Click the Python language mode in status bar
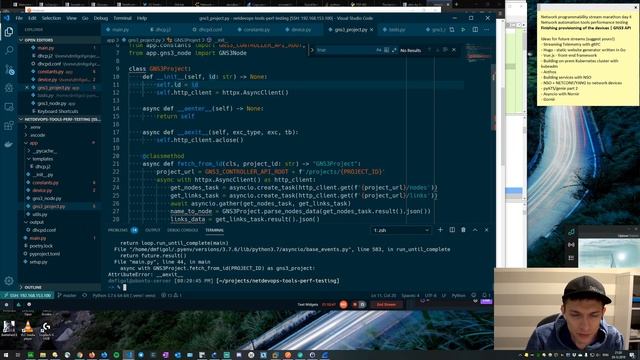This screenshot has width=640, height=360. click(458, 295)
